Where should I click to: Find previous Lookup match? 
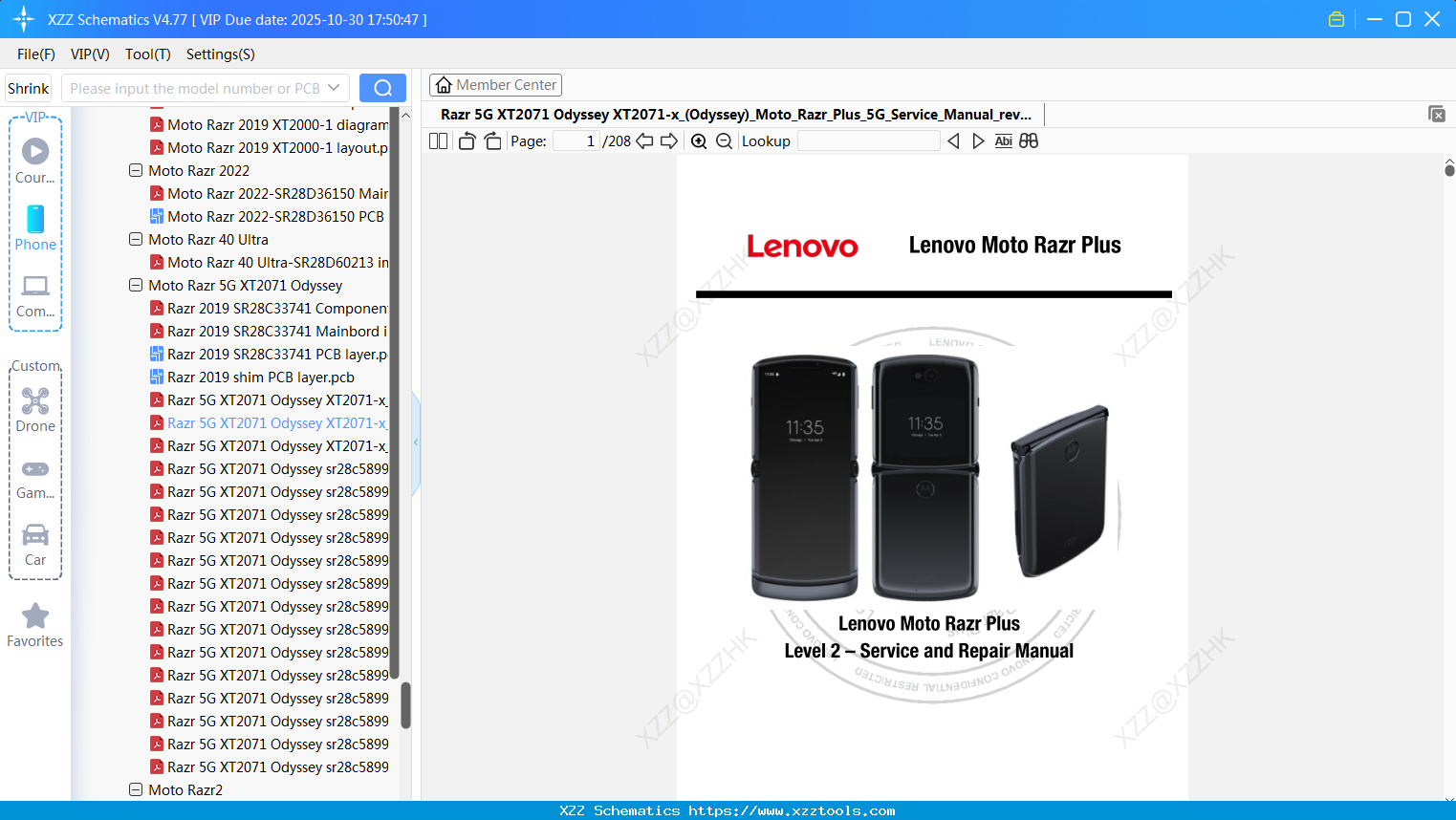953,141
